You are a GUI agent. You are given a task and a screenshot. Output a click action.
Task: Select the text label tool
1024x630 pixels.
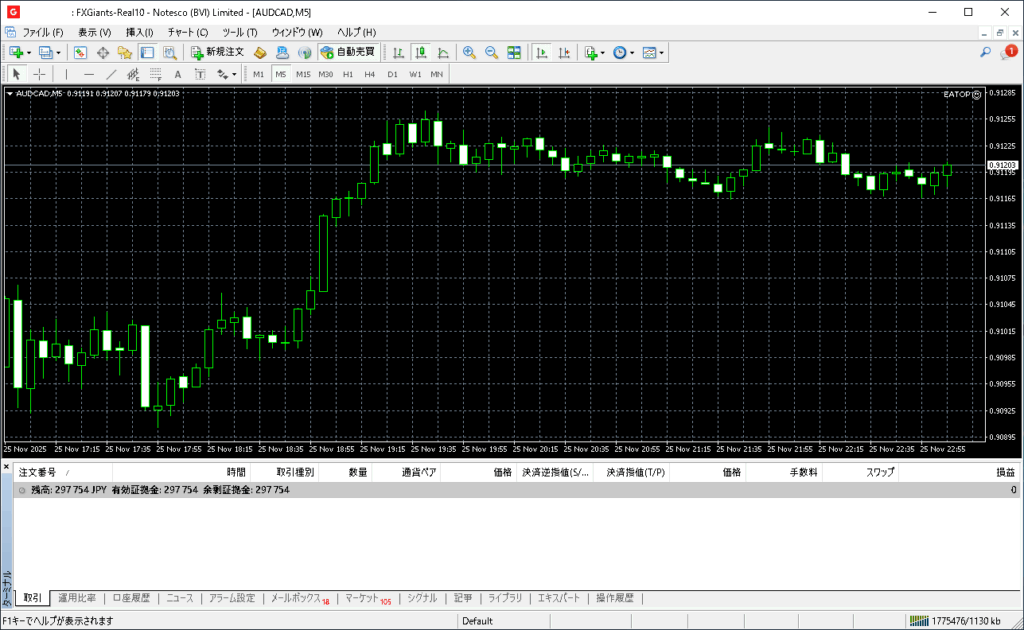point(178,74)
